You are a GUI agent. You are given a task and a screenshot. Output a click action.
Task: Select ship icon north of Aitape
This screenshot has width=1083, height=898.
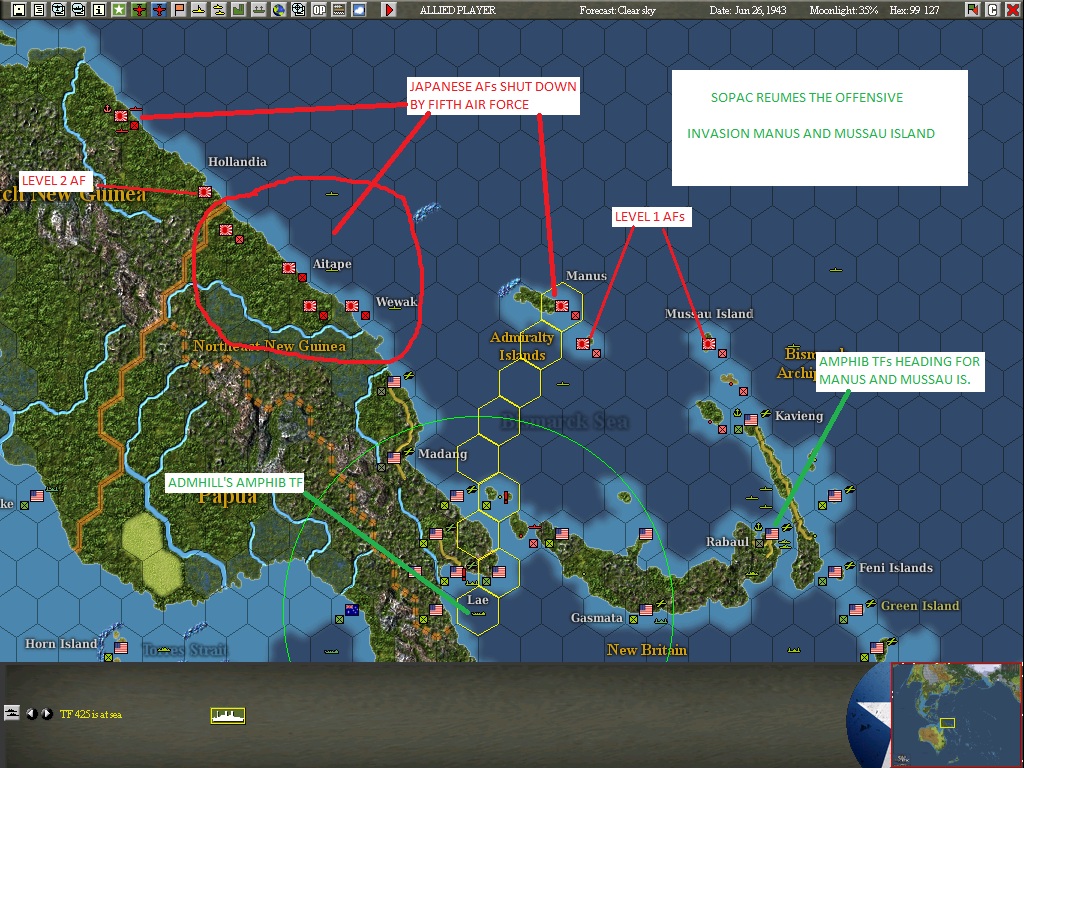pos(332,194)
